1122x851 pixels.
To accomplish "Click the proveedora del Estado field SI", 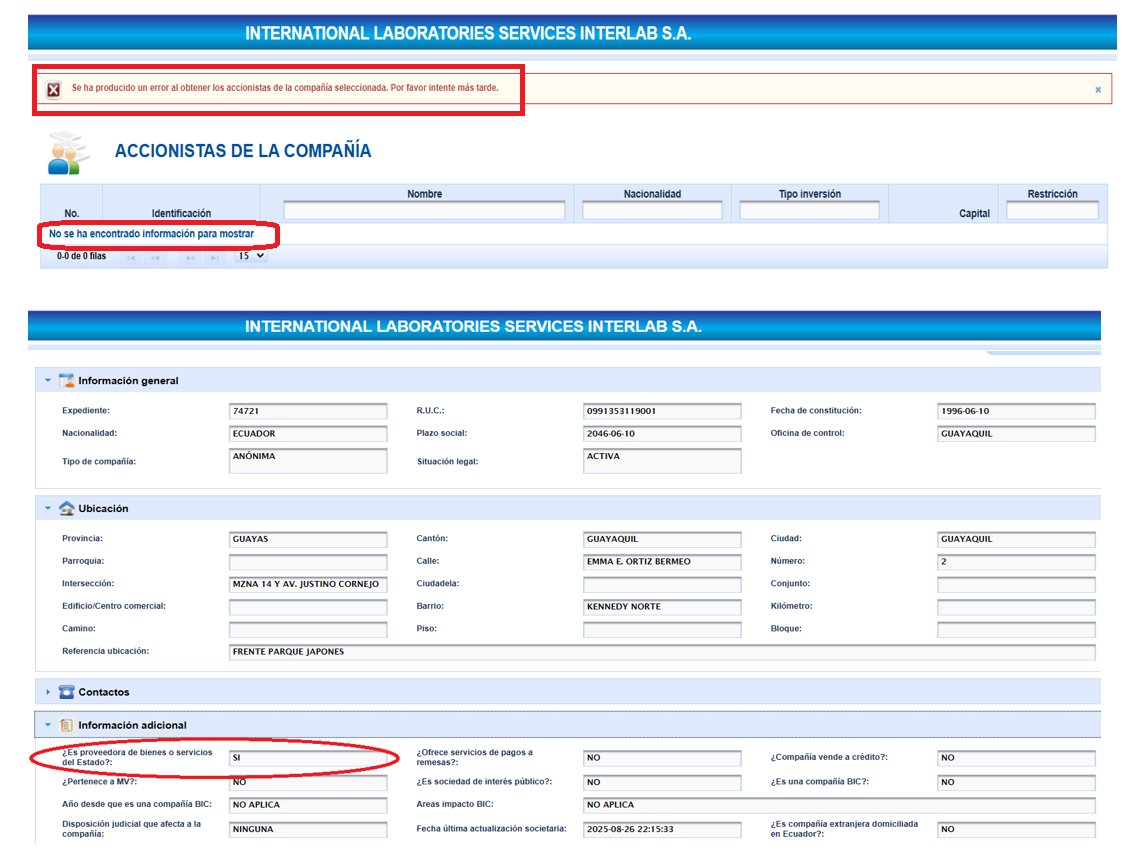I will (x=308, y=758).
